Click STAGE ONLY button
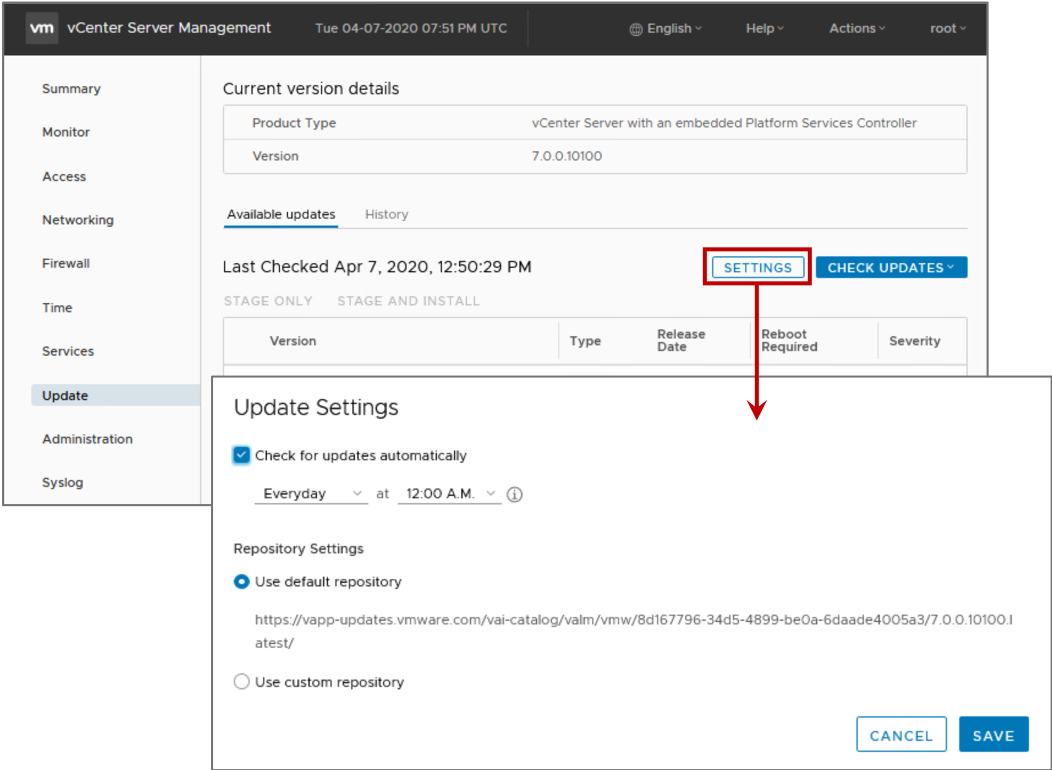This screenshot has width=1052, height=770. pos(268,301)
